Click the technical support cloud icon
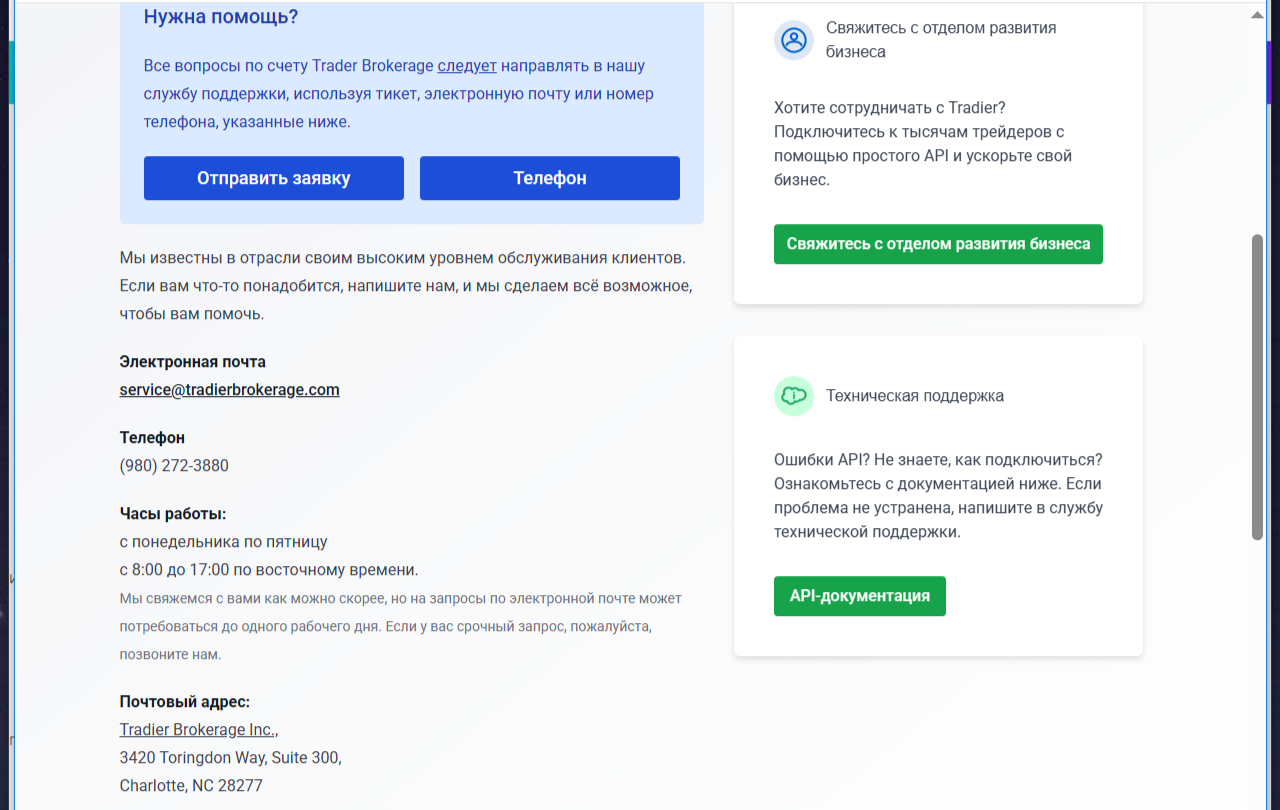 point(794,396)
